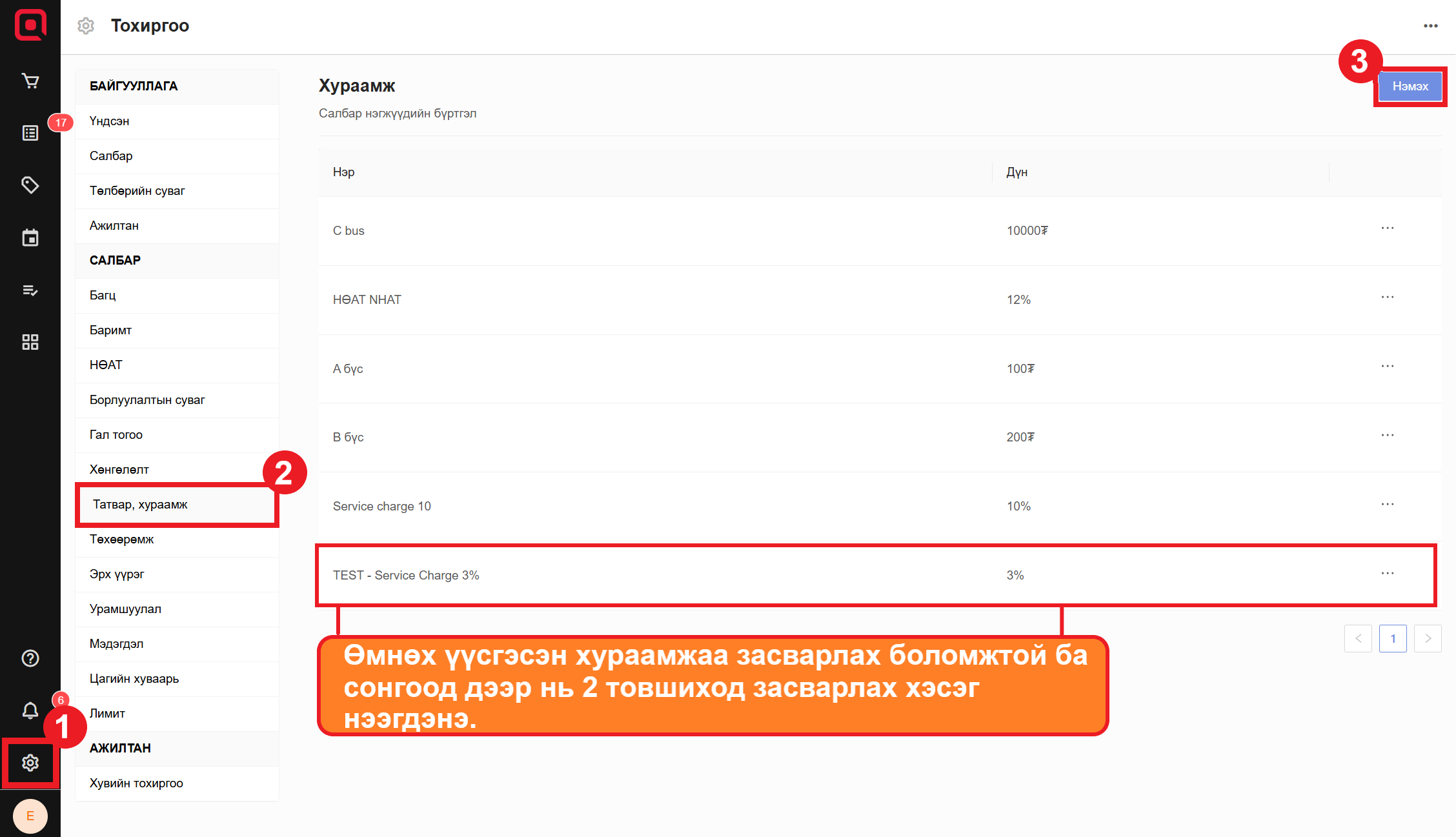
Task: Click the checklist sidebar icon
Action: pos(30,290)
